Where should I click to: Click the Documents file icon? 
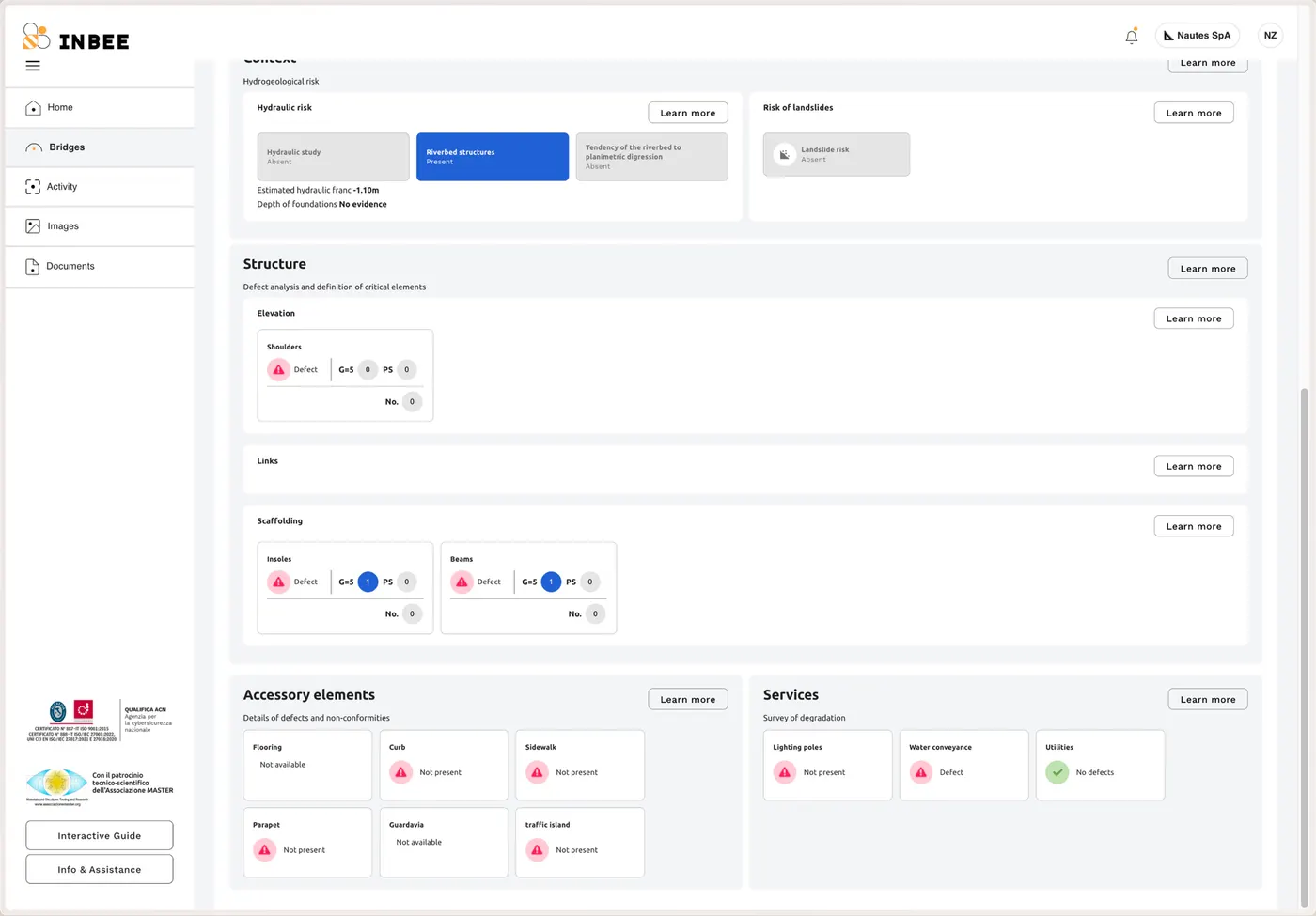pyautogui.click(x=33, y=267)
